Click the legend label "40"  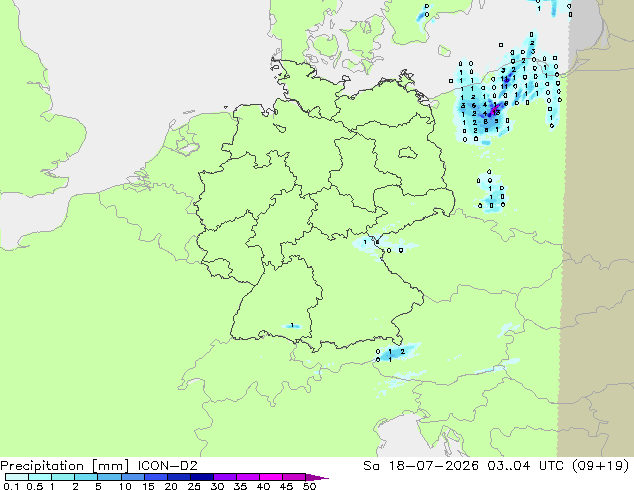pyautogui.click(x=263, y=486)
